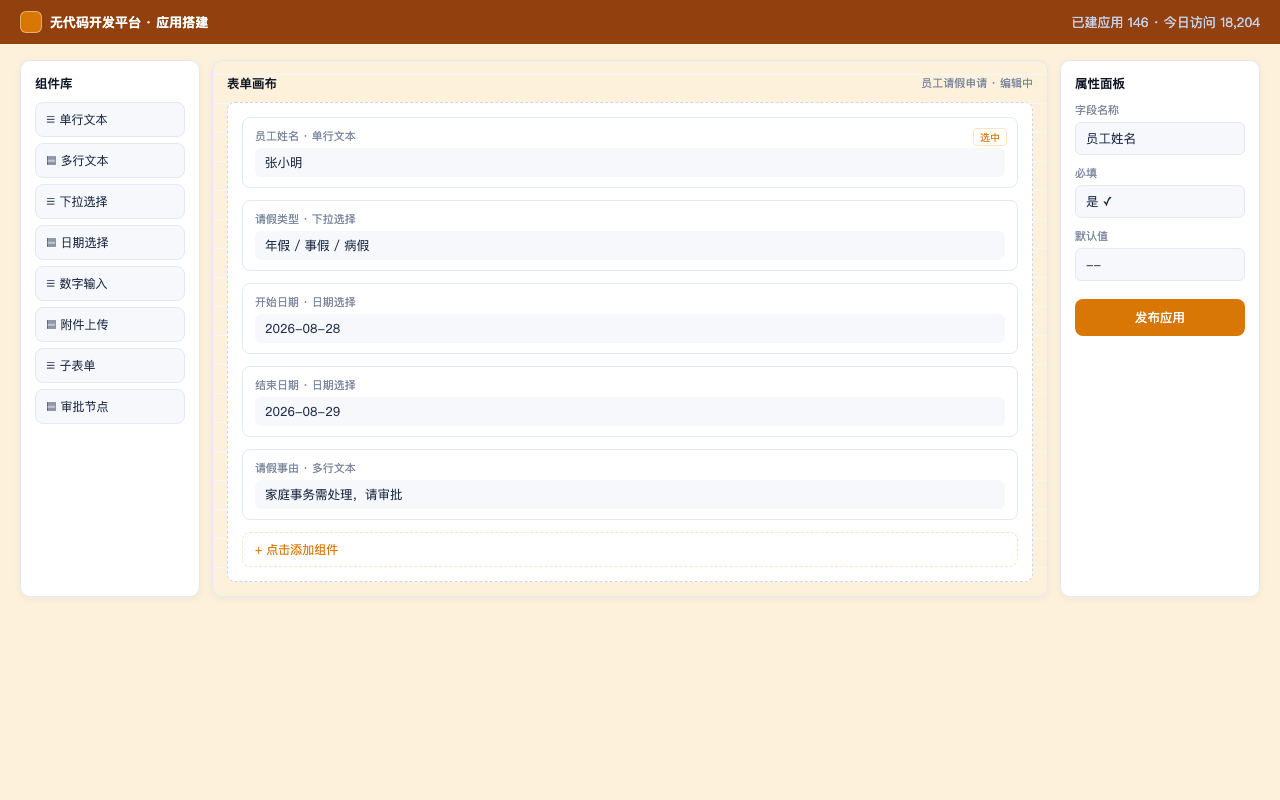Select the 审批节点 component label

pyautogui.click(x=84, y=407)
